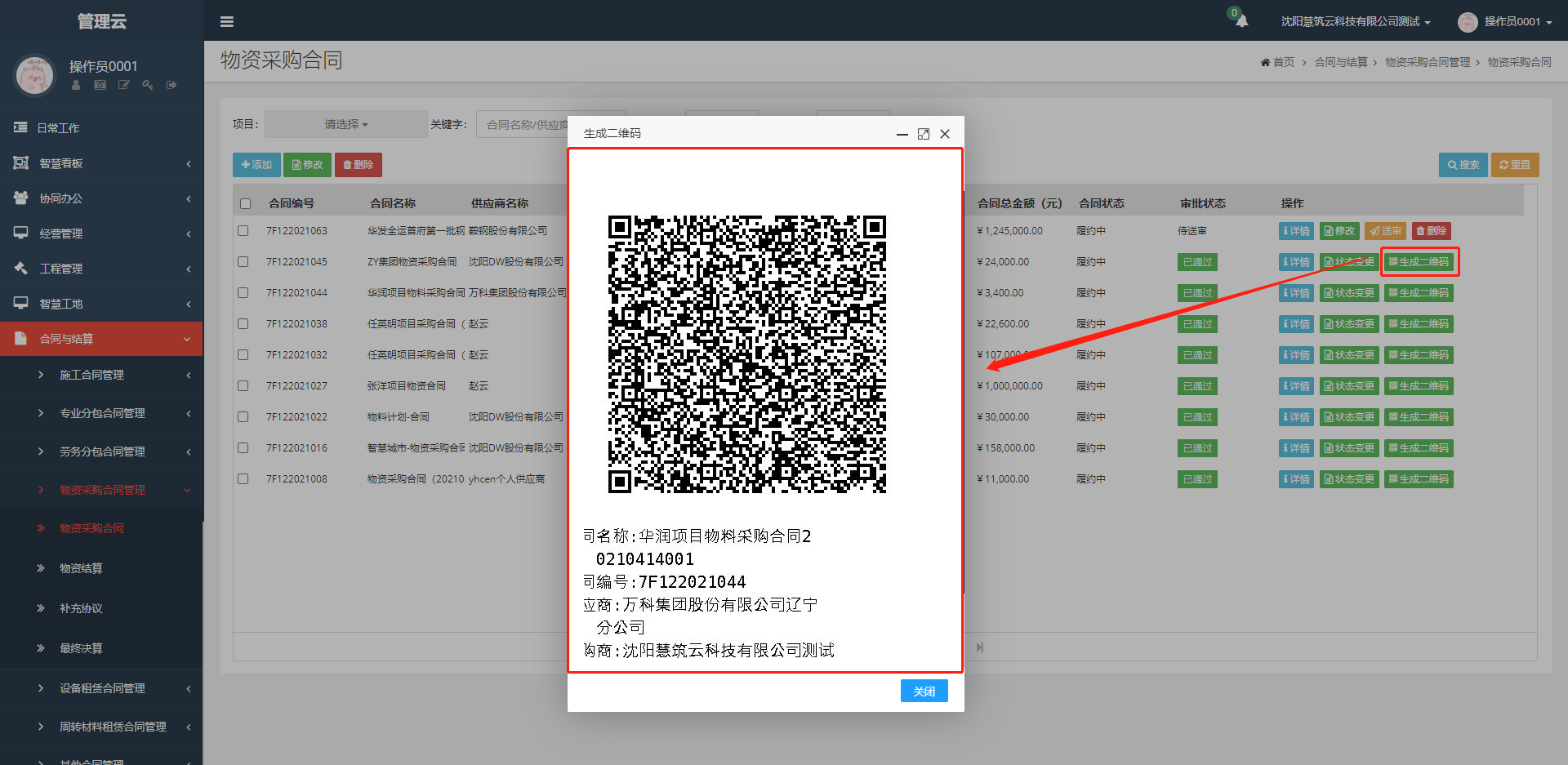Click the 添加 button
Image resolution: width=1568 pixels, height=765 pixels.
pyautogui.click(x=256, y=165)
